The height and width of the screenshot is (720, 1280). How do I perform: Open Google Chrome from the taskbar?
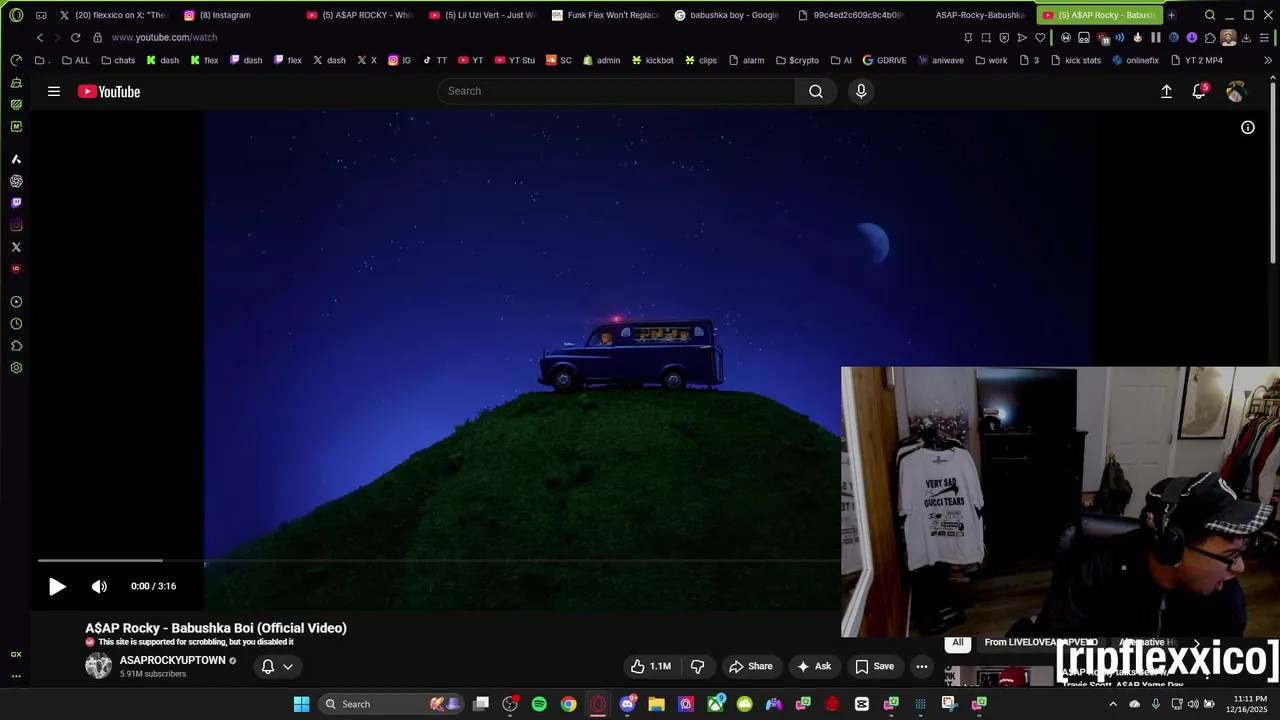point(568,704)
